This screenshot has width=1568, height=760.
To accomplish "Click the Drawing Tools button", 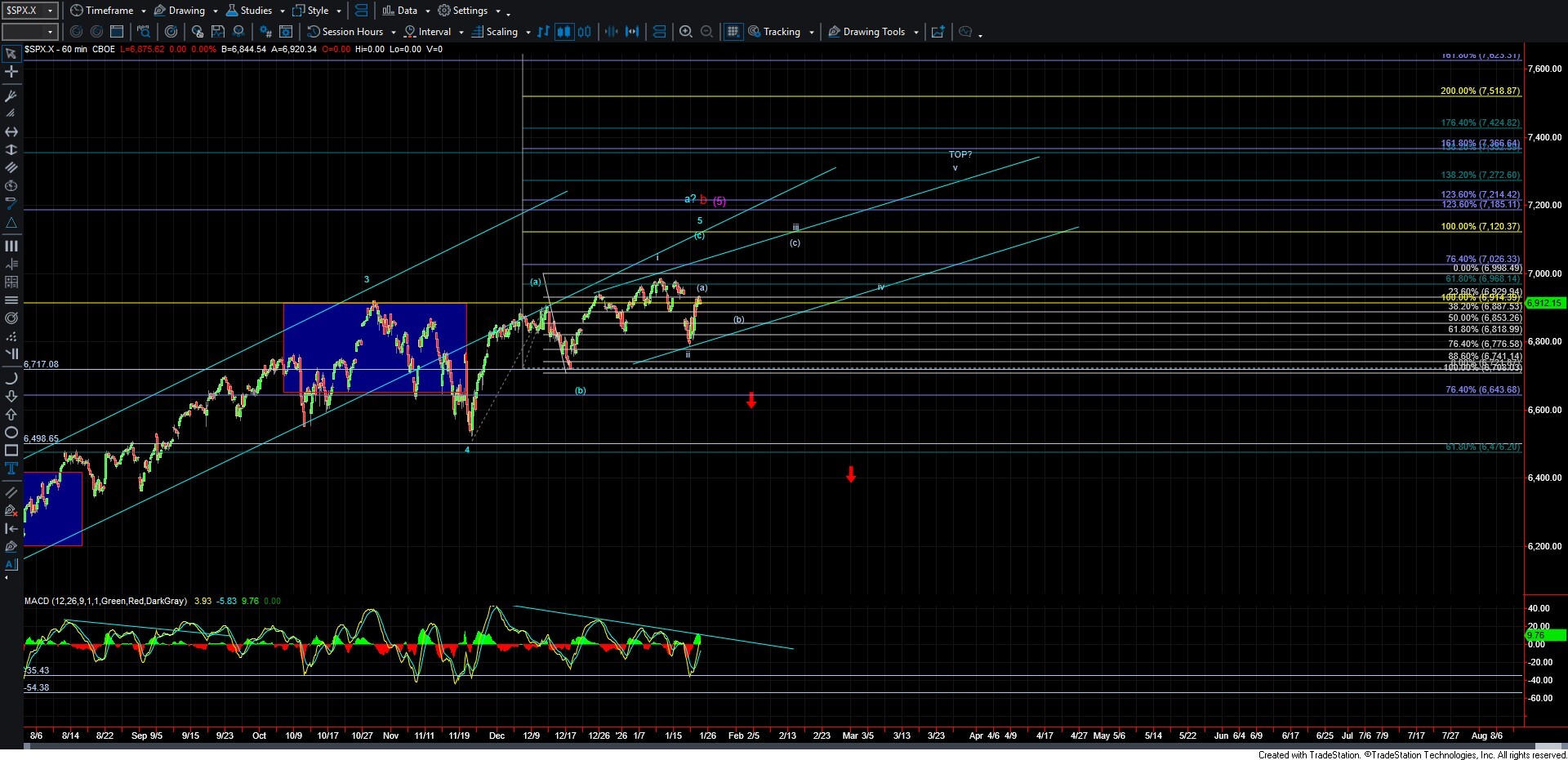I will pos(873,32).
